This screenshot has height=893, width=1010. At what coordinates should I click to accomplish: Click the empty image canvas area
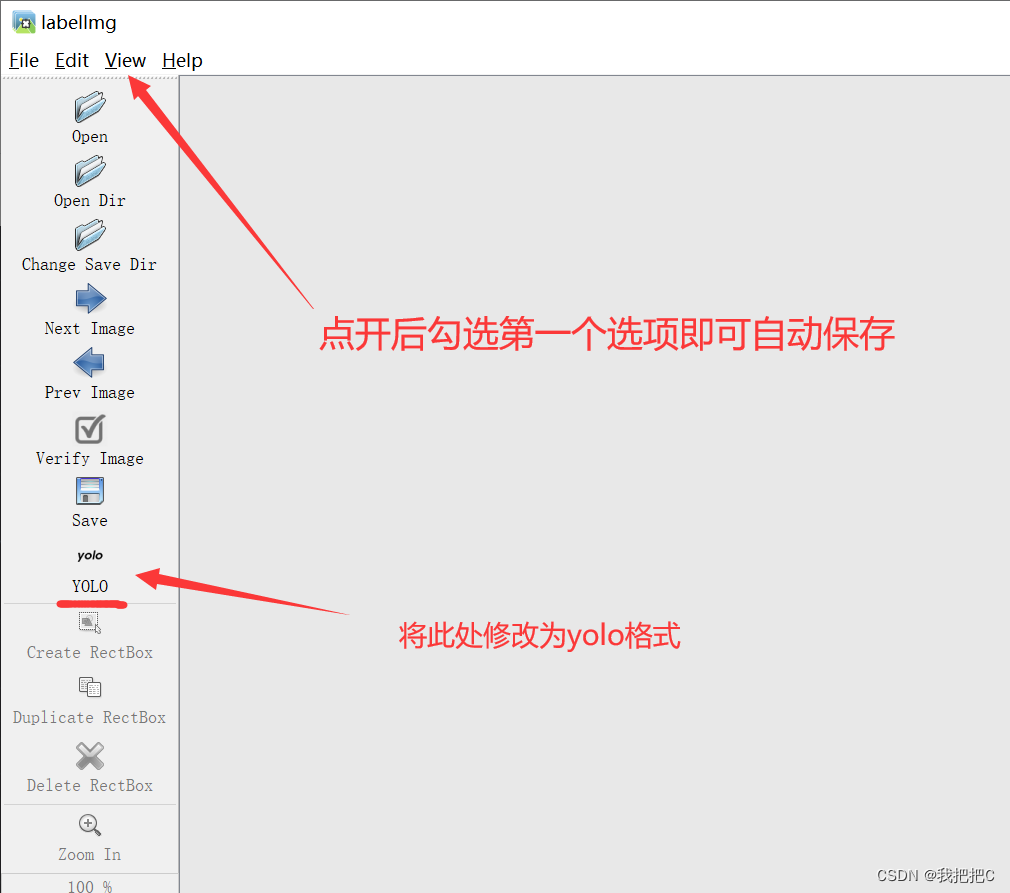pos(594,483)
